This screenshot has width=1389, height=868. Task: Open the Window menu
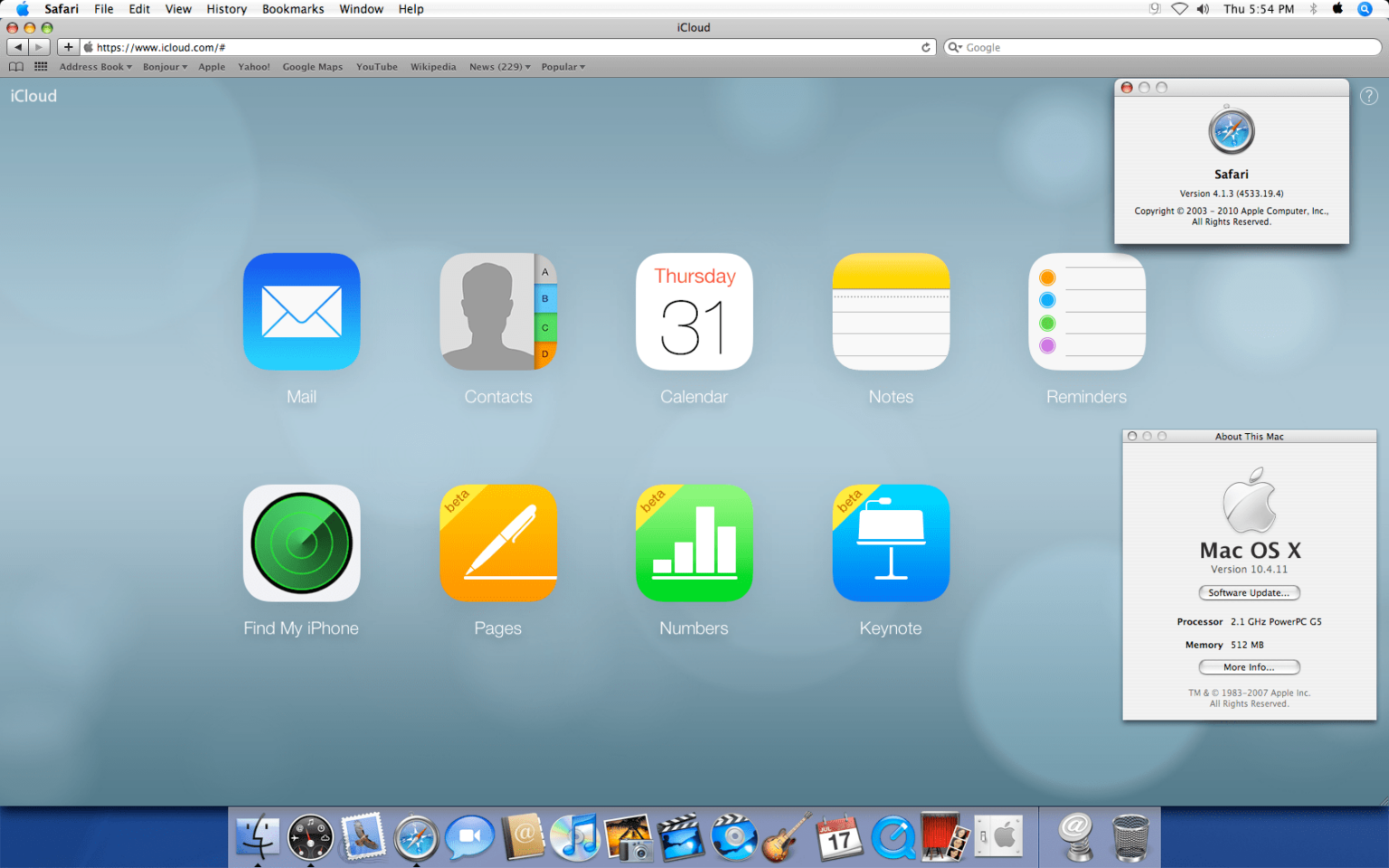click(361, 9)
